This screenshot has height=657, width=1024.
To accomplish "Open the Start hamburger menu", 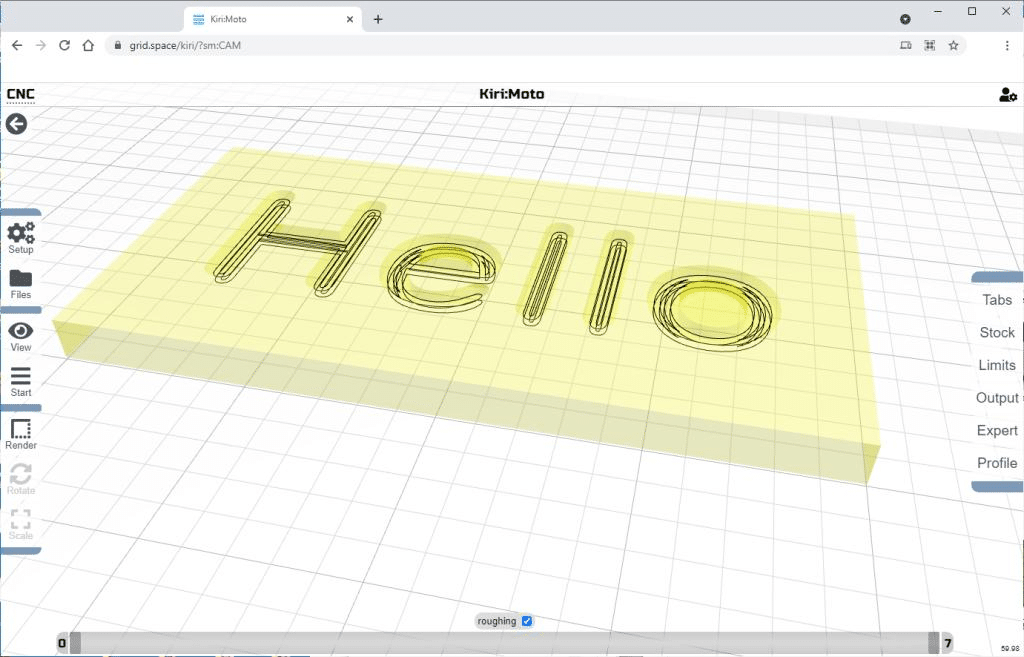I will (x=21, y=377).
